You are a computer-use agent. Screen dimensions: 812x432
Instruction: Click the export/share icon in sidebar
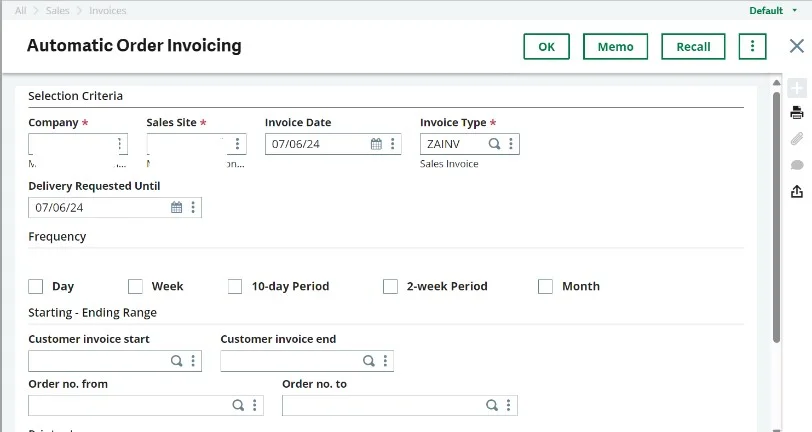[797, 192]
